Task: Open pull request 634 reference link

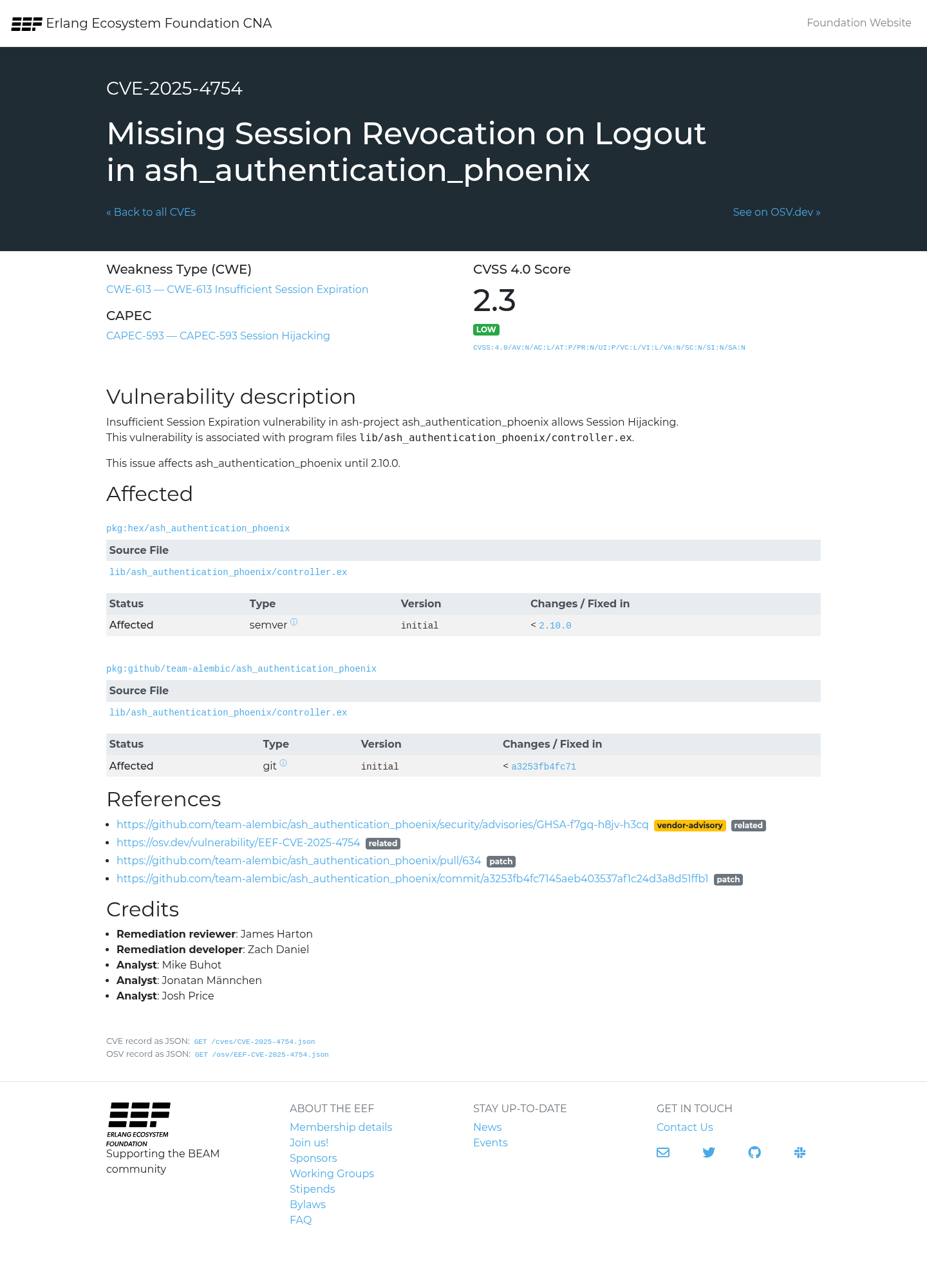Action: coord(299,860)
